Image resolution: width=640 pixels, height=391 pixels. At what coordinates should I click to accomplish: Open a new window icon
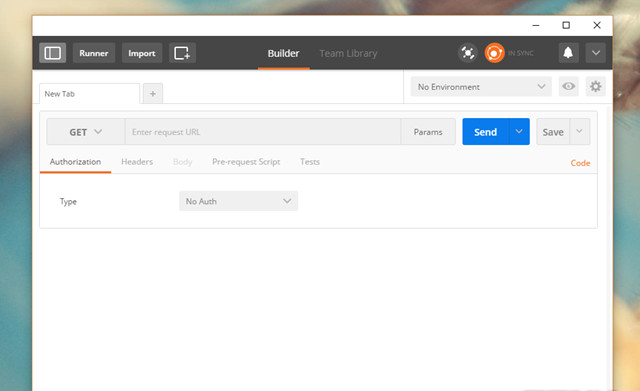click(x=182, y=53)
